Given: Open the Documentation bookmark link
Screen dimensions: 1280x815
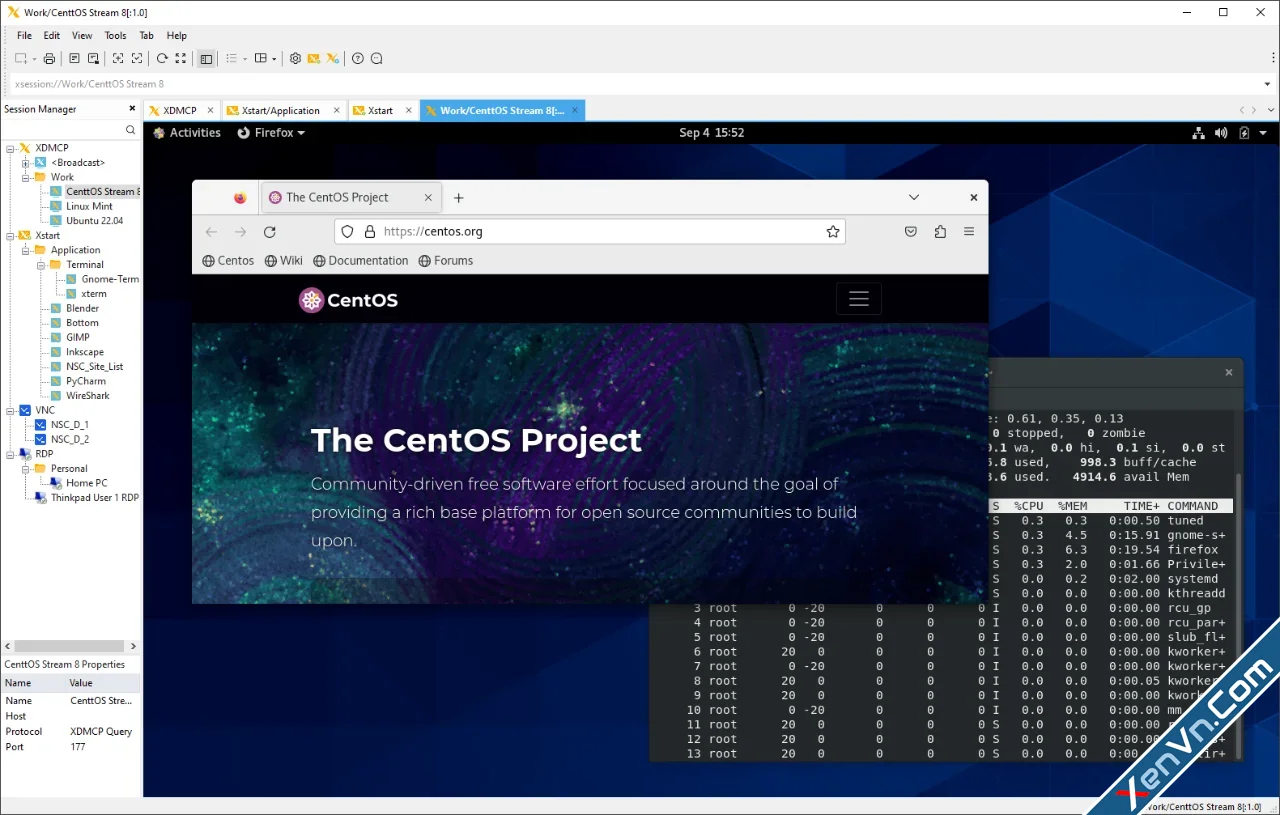Looking at the screenshot, I should click(361, 260).
